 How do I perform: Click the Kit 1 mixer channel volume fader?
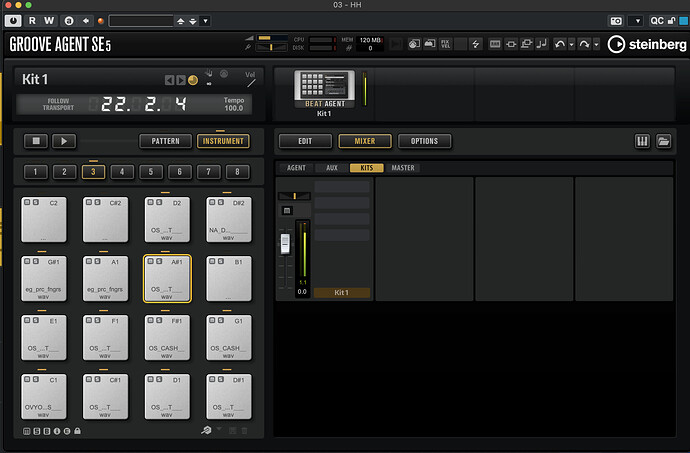coord(285,243)
